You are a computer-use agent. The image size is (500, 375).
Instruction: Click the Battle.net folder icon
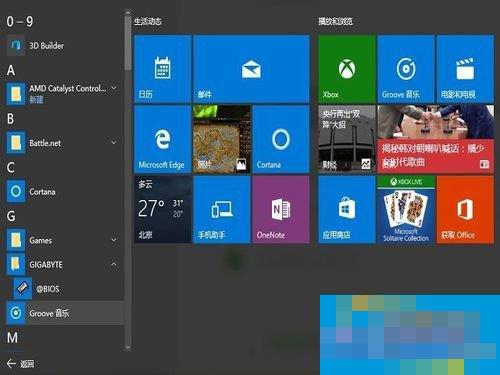coord(16,143)
